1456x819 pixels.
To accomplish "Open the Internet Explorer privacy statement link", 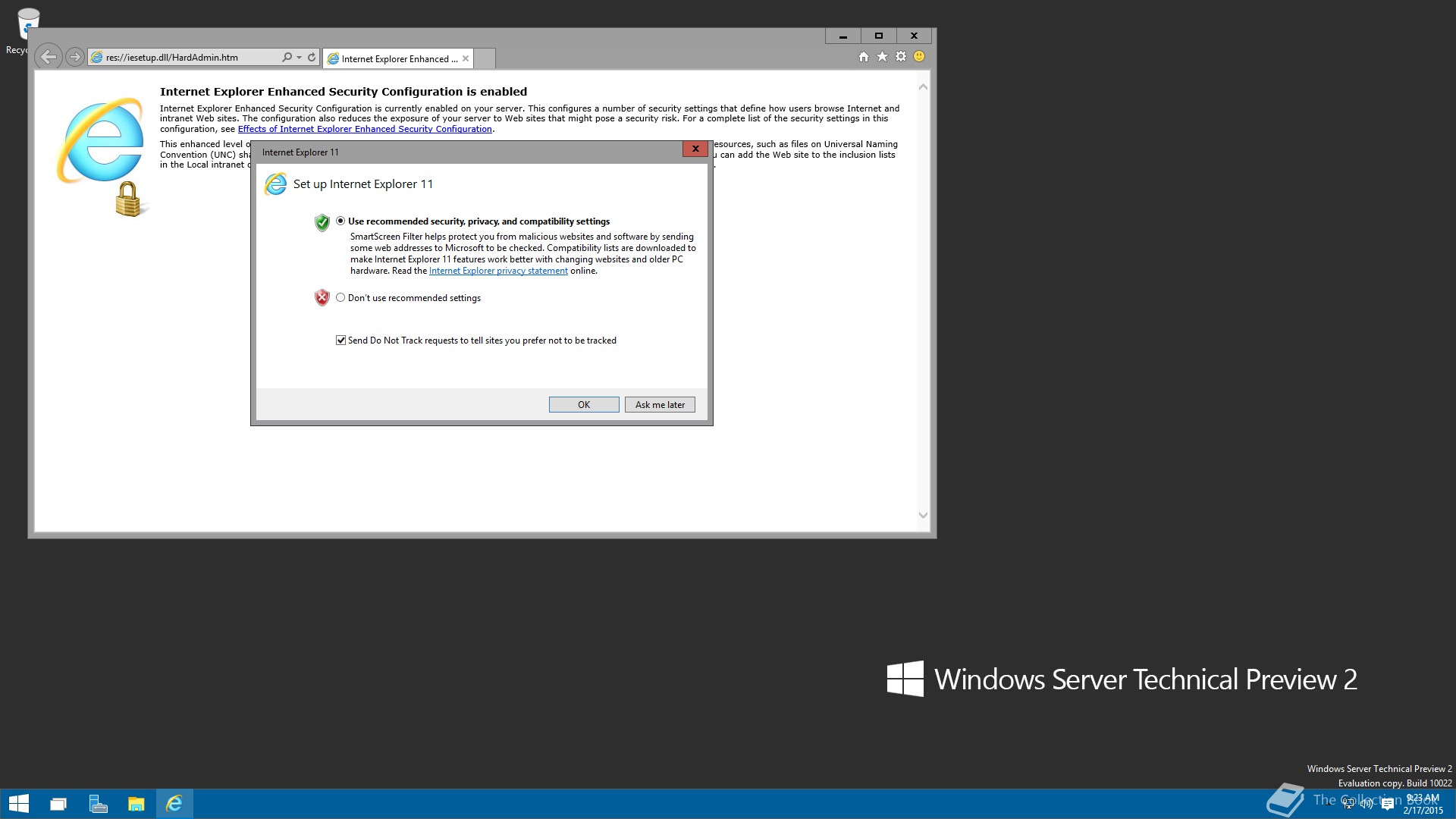I will [x=498, y=271].
